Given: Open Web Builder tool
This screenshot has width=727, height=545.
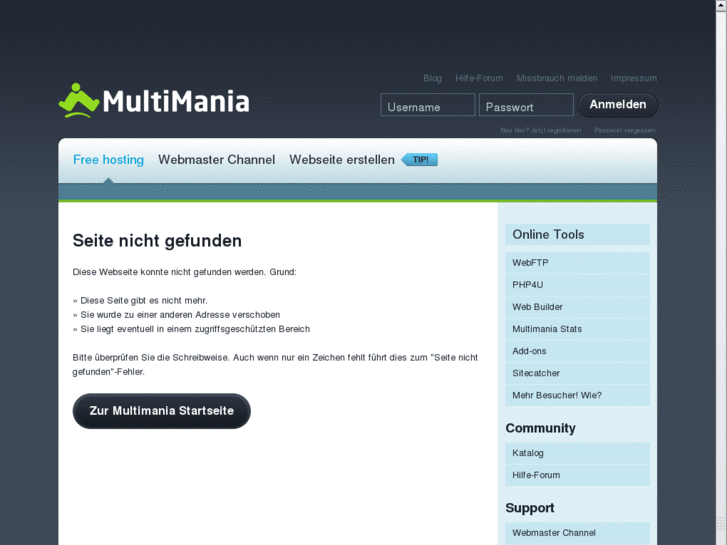Looking at the screenshot, I should pyautogui.click(x=577, y=307).
